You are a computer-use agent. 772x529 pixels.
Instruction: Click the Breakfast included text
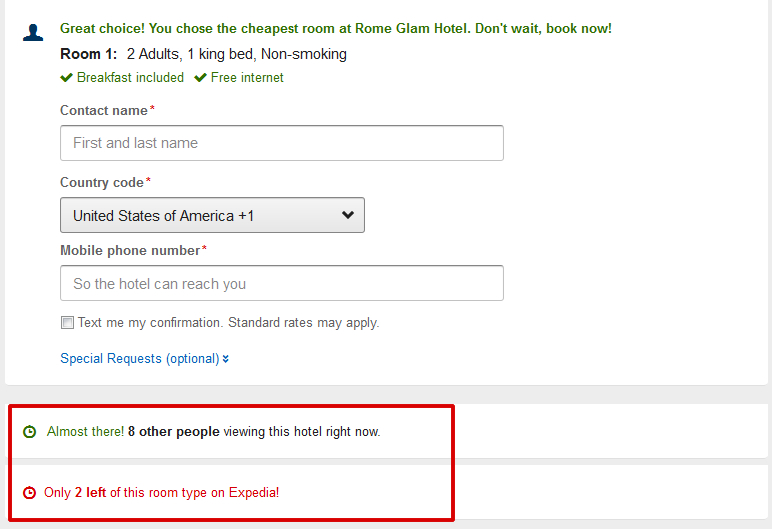pos(130,77)
